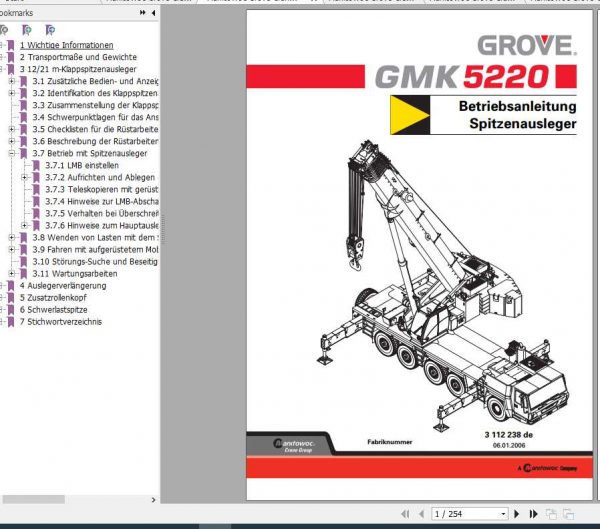600x529 pixels.
Task: Click bookmark icon beside 3.10 Störungs-Suche
Action: point(23,262)
